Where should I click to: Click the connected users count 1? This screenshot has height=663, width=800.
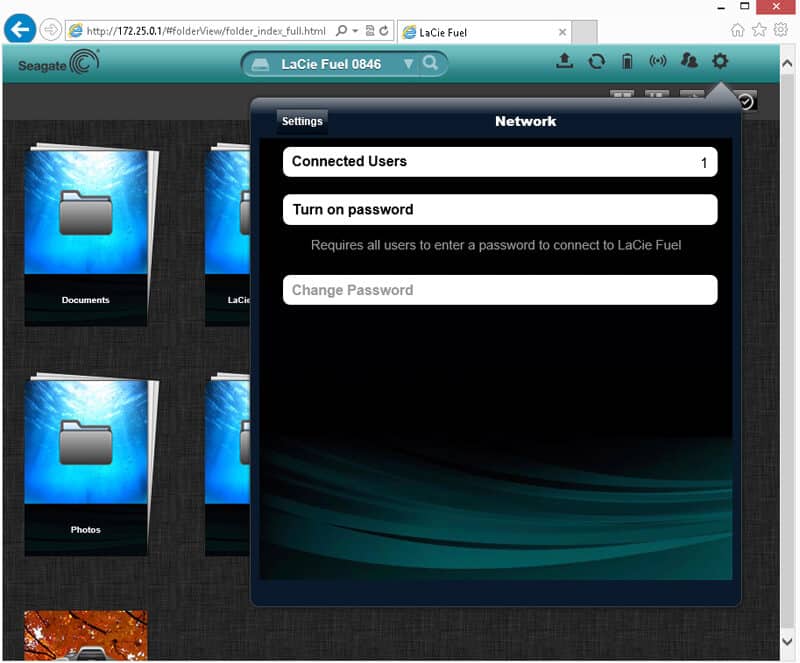pos(704,163)
